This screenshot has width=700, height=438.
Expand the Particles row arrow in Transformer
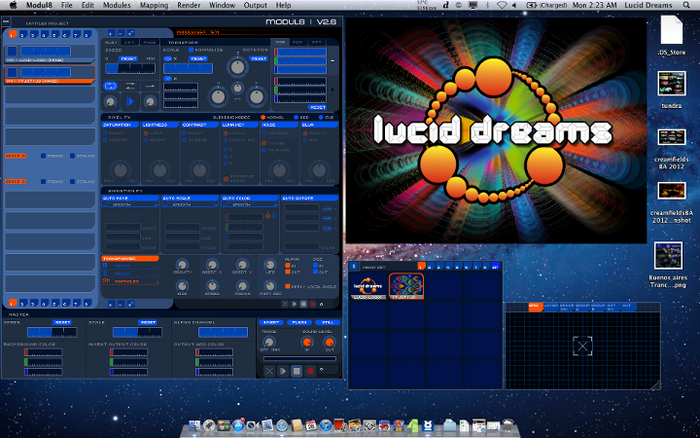(157, 282)
